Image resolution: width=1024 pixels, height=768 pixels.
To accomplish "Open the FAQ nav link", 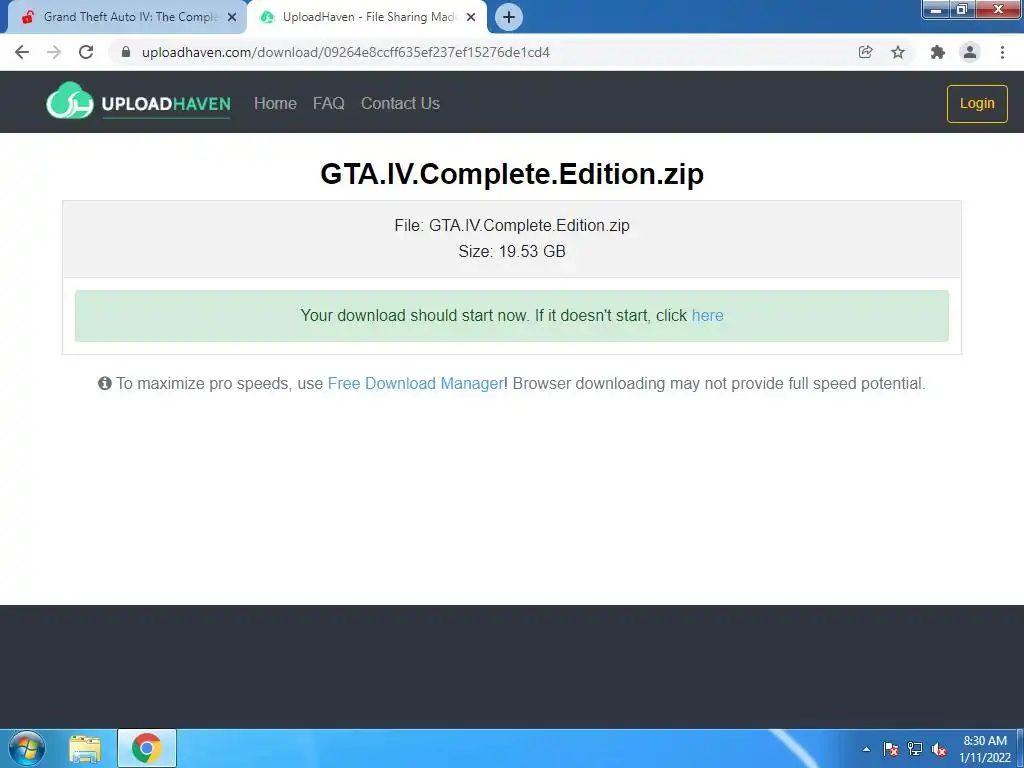I will pyautogui.click(x=328, y=103).
